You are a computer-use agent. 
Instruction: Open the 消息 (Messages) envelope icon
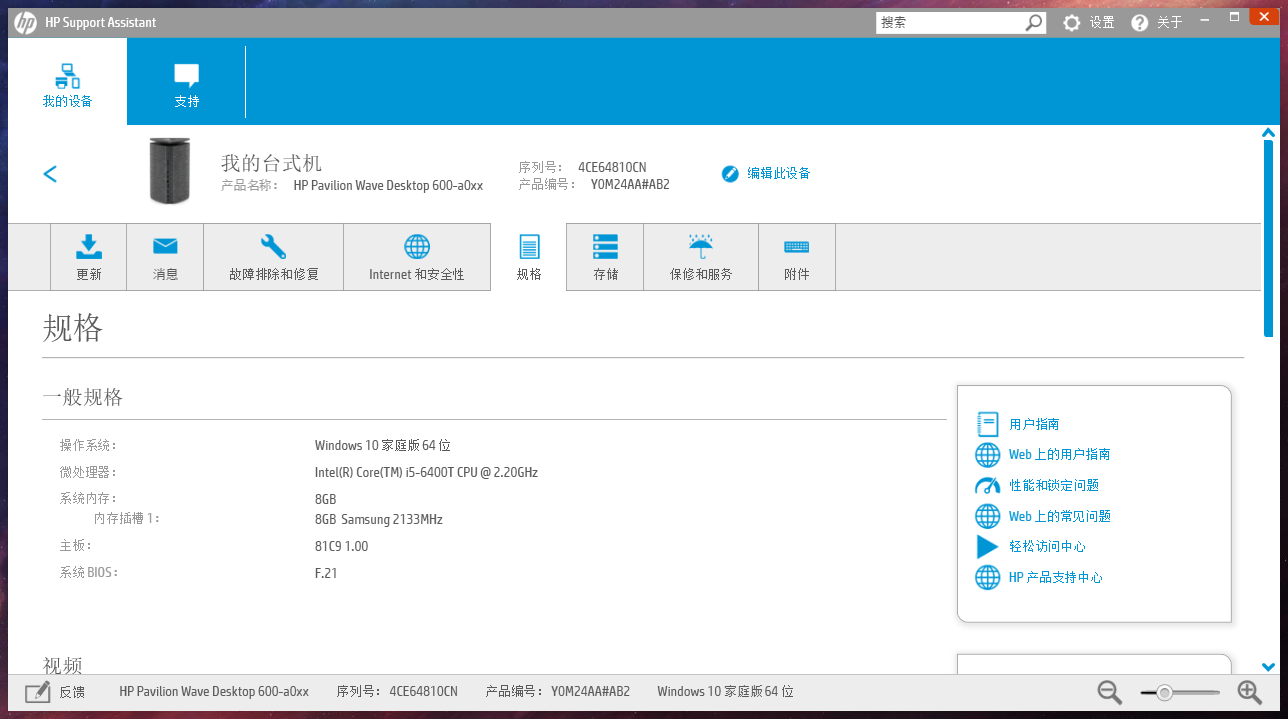165,246
